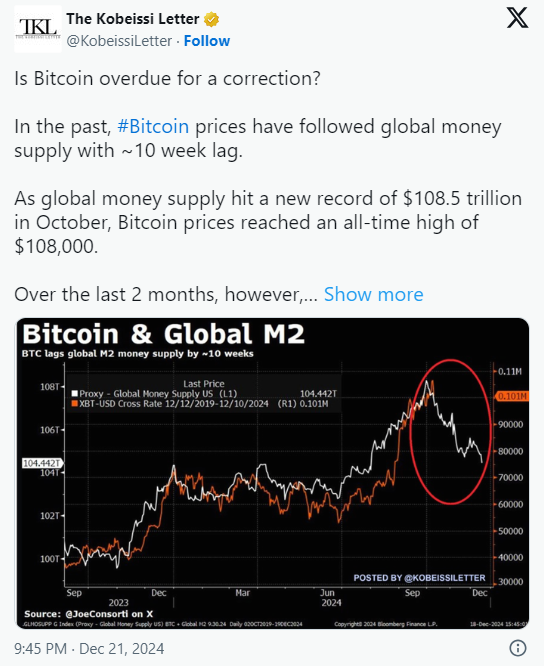Click the 9:45 PM Dec 21, 2024 timestamp
This screenshot has height=666, width=544.
tap(89, 649)
